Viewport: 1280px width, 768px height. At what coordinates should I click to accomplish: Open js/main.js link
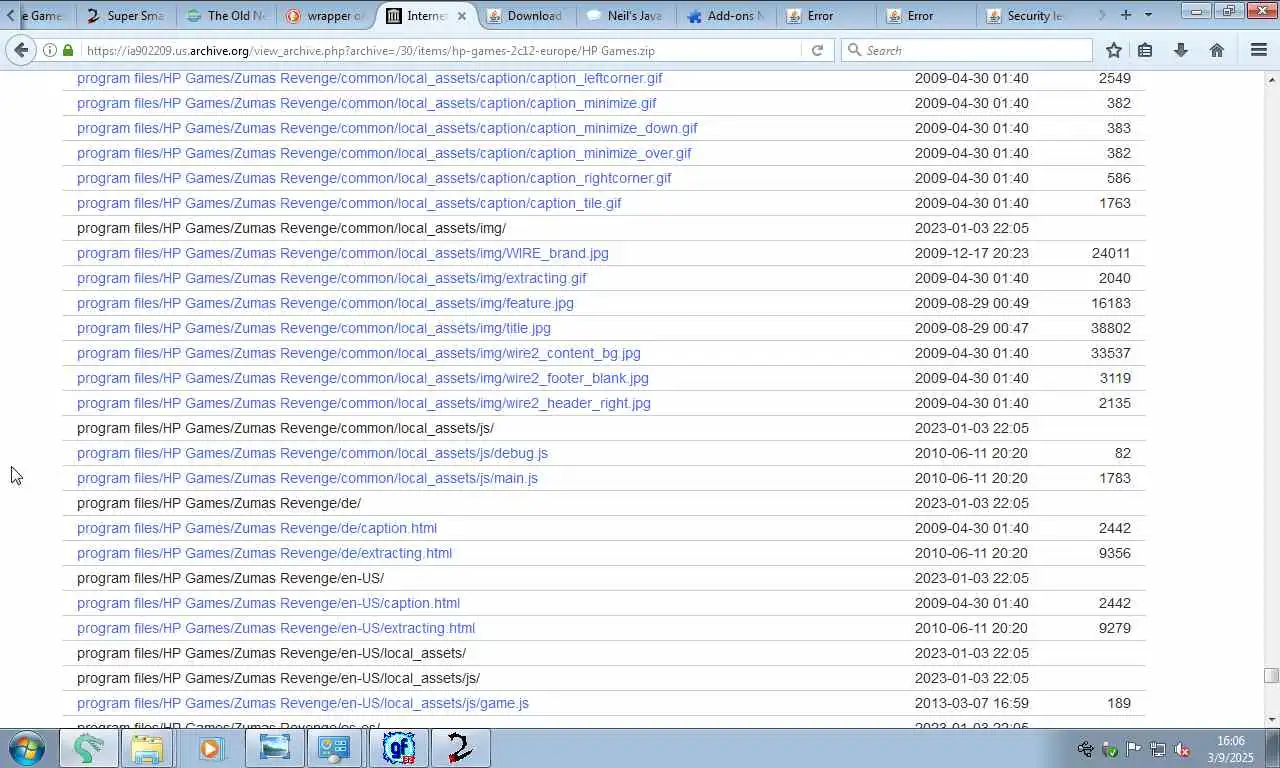pos(307,478)
